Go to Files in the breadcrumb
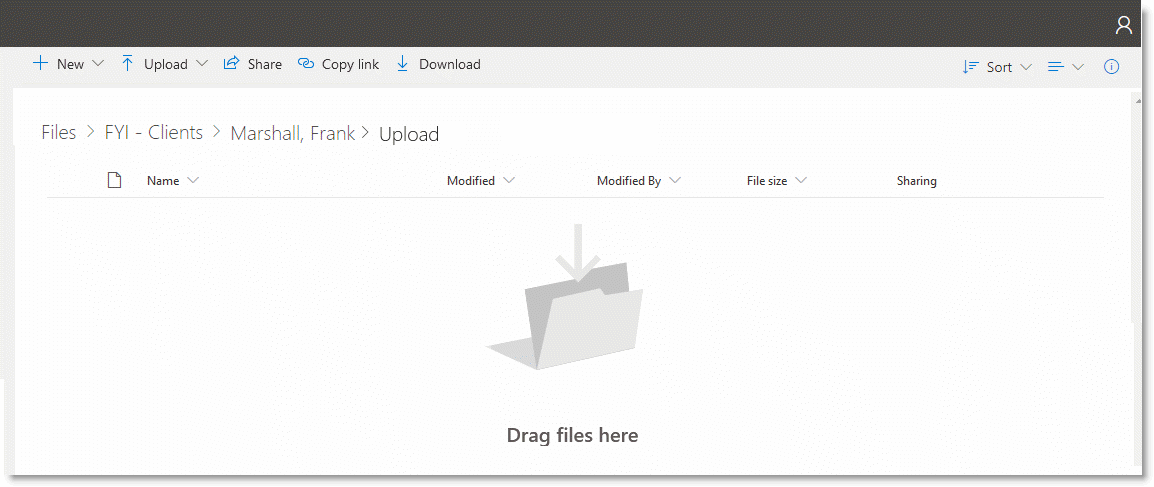 pyautogui.click(x=59, y=132)
